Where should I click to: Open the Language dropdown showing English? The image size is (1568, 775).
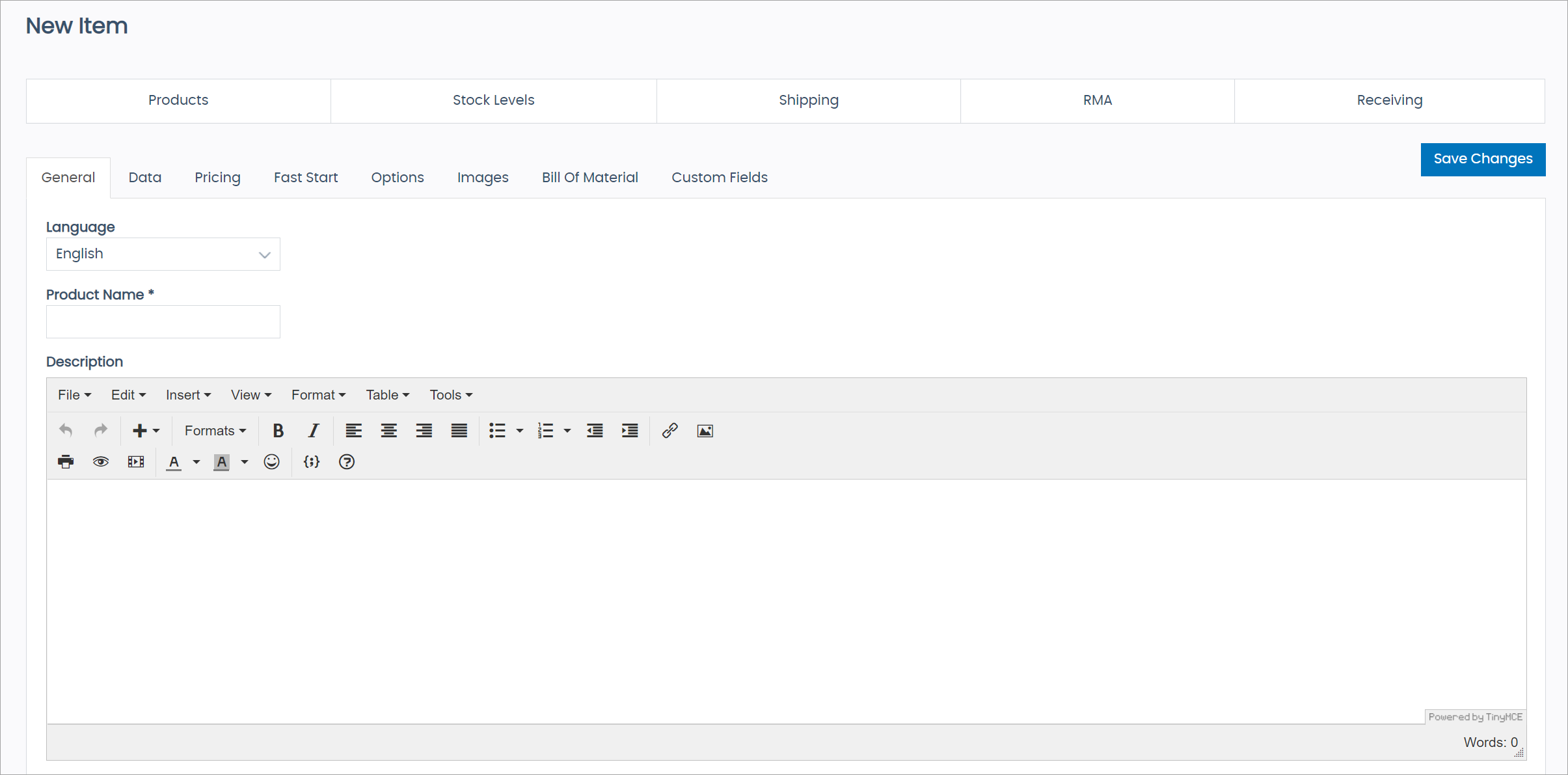coord(163,254)
